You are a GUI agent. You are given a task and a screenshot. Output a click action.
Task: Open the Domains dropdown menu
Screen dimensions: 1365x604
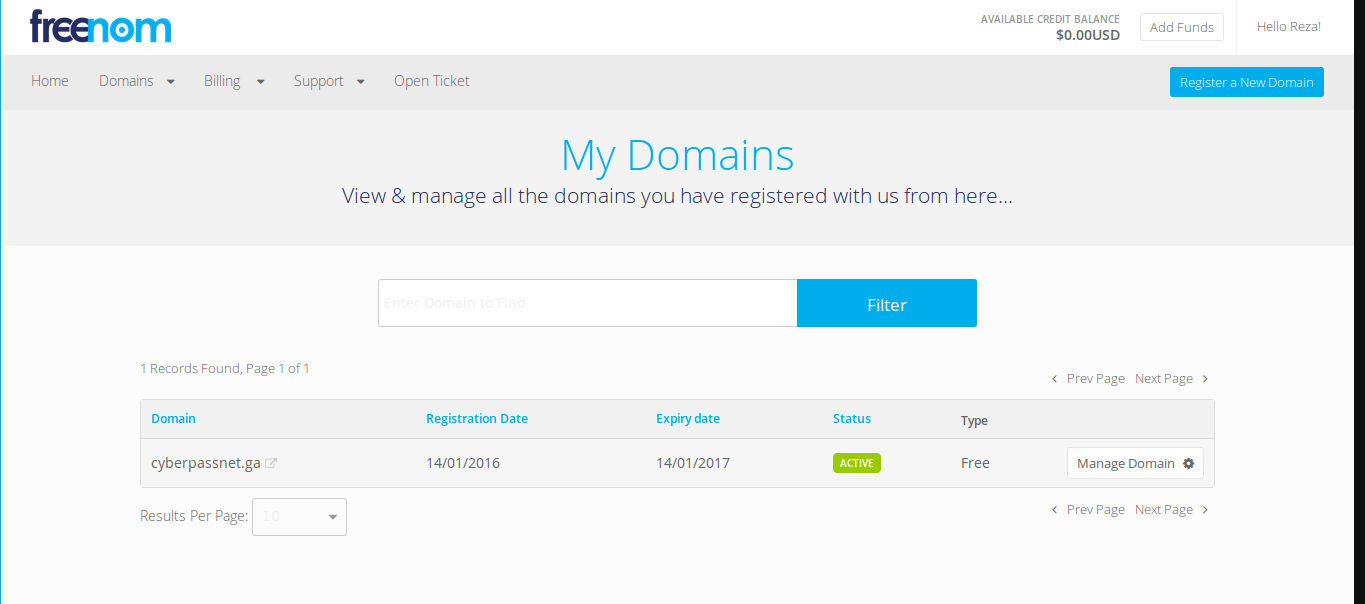click(x=137, y=81)
